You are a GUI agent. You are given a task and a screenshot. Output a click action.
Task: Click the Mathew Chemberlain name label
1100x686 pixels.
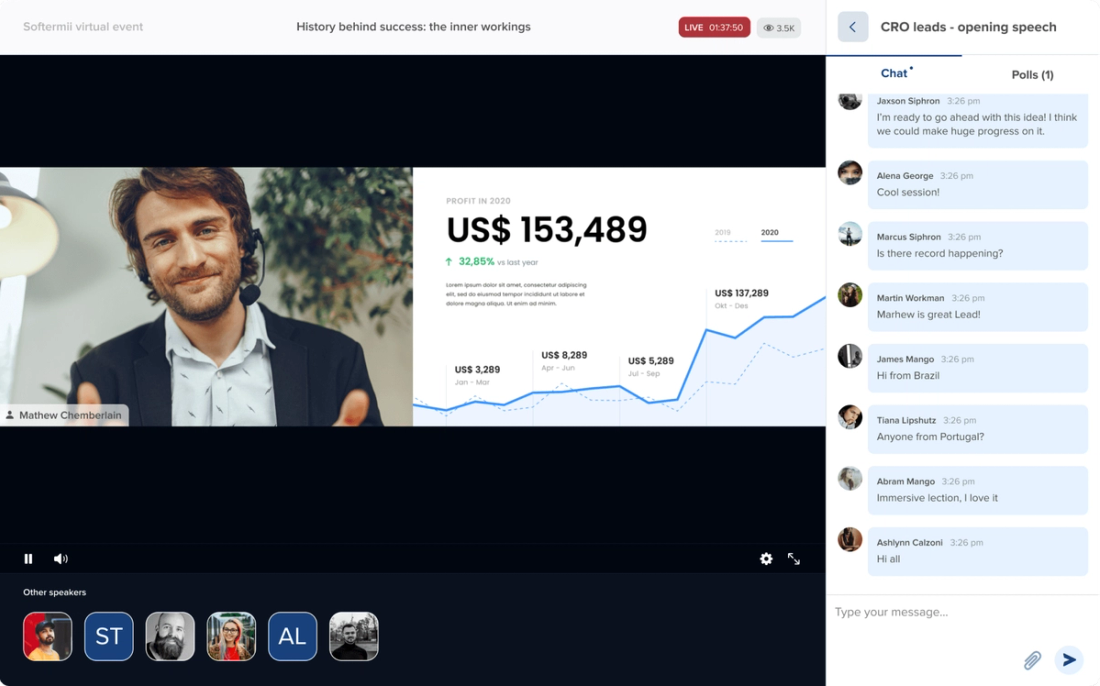[64, 415]
